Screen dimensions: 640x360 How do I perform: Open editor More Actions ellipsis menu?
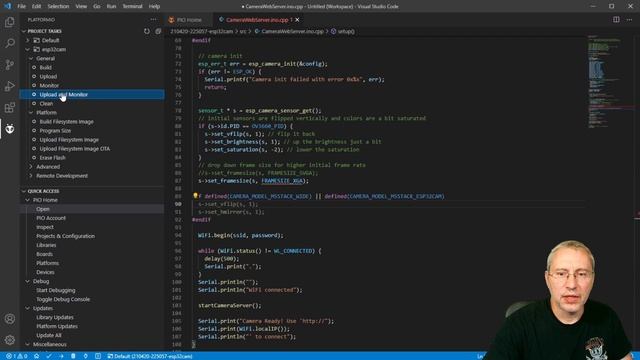[629, 20]
